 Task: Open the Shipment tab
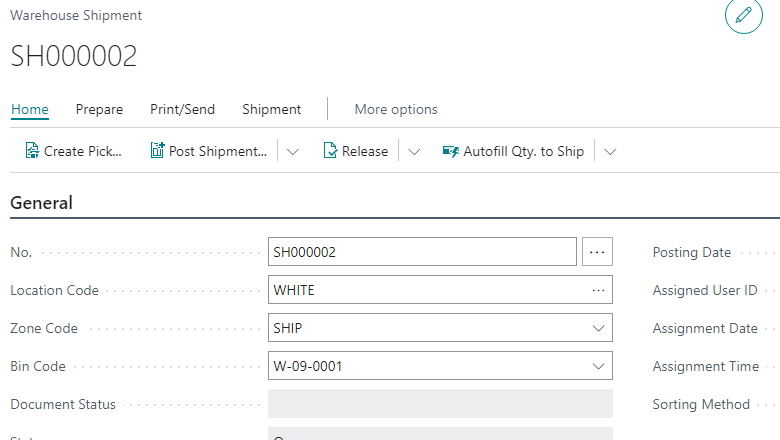(x=272, y=109)
